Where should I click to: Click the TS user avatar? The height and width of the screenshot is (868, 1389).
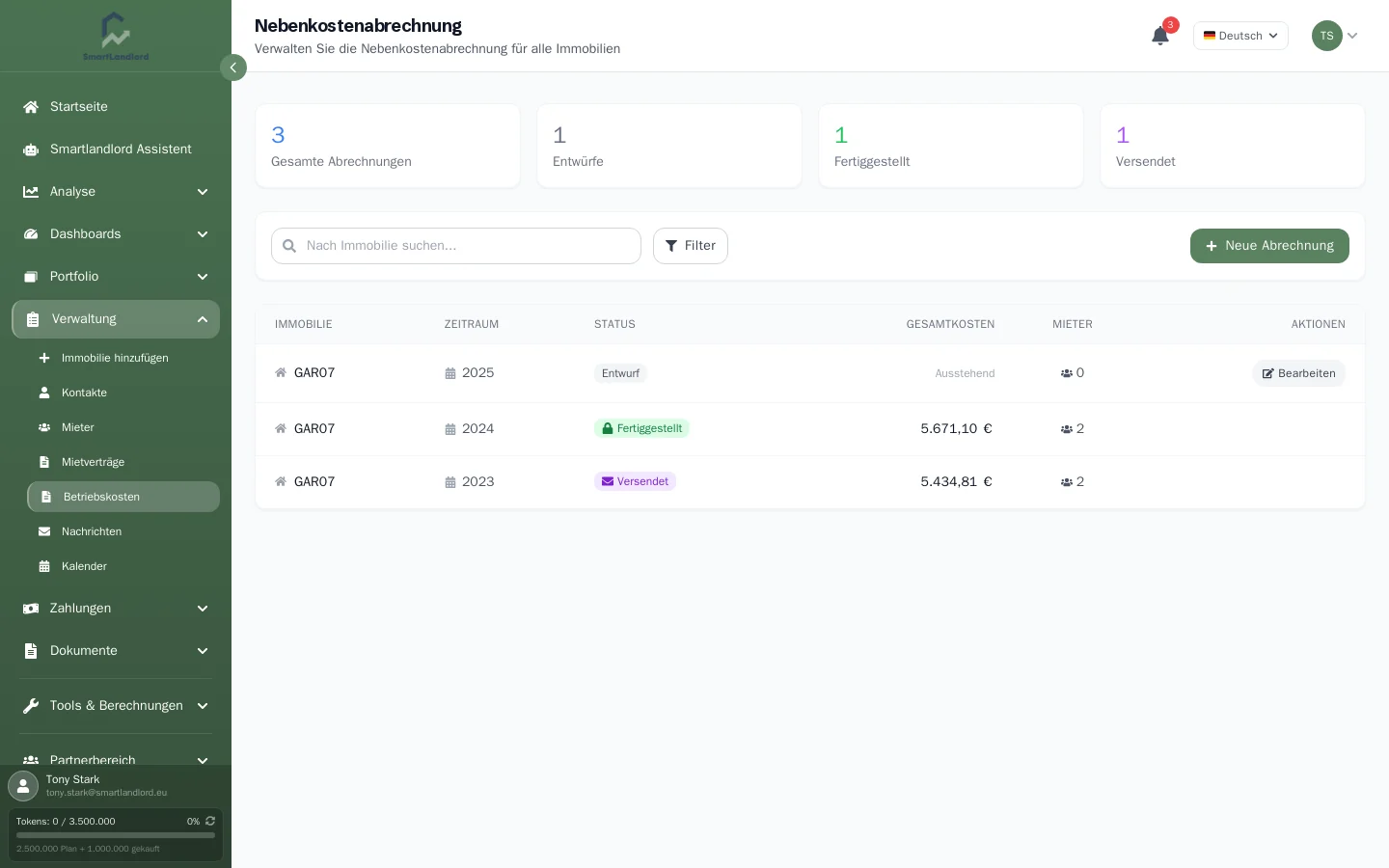[x=1327, y=36]
